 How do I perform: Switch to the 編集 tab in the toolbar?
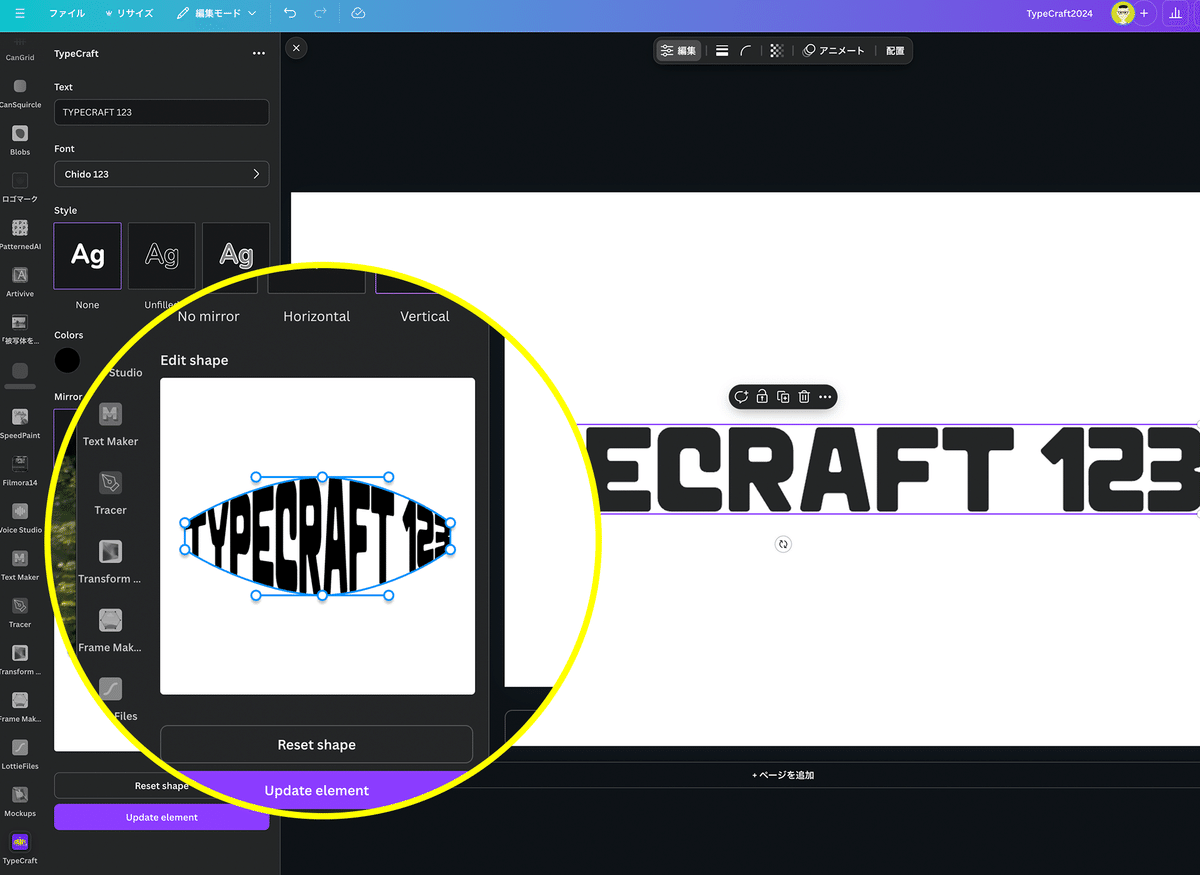coord(678,49)
